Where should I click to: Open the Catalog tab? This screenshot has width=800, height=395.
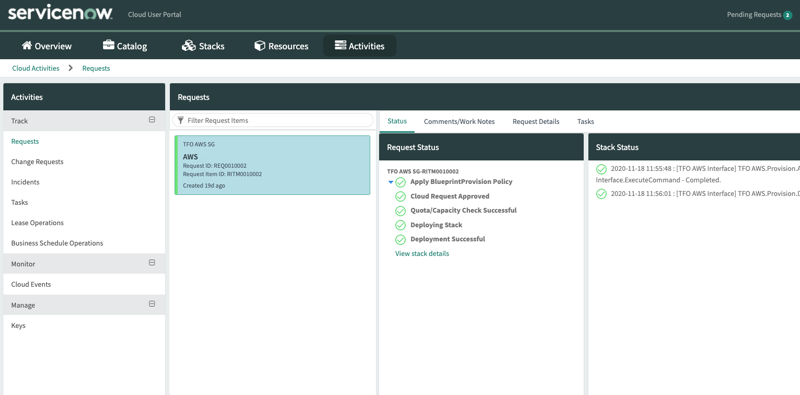tap(124, 46)
